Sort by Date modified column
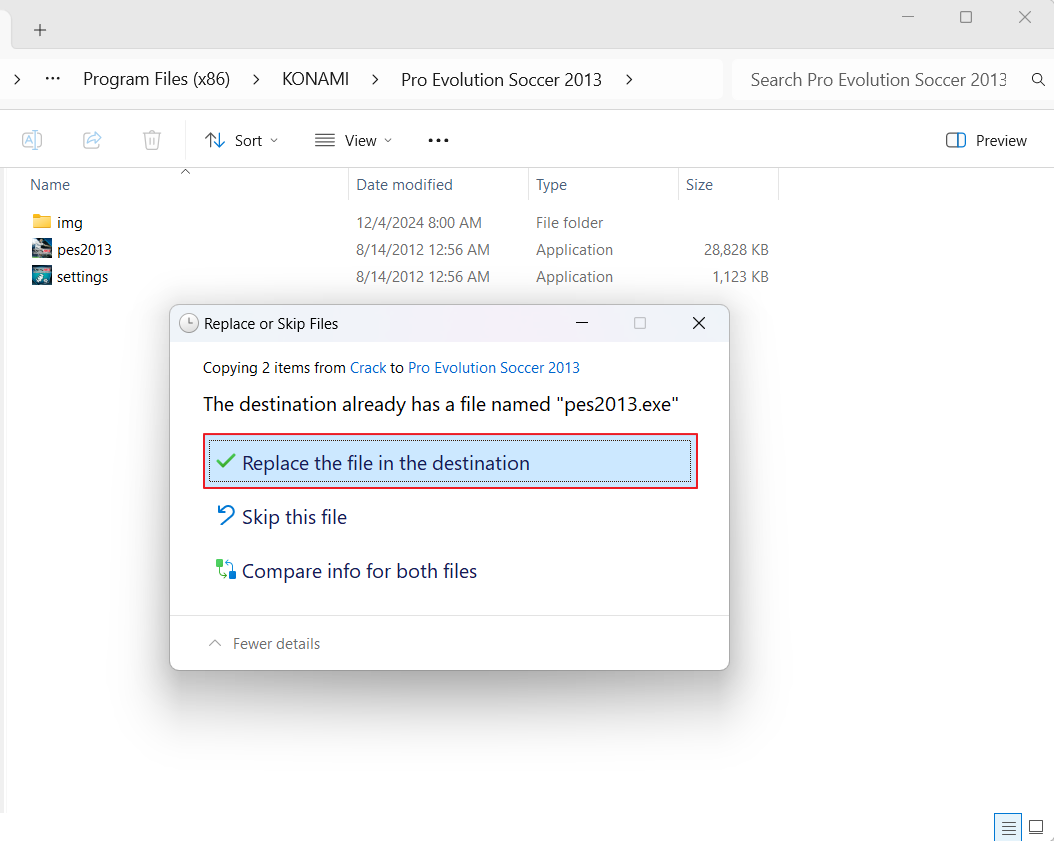 pyautogui.click(x=404, y=185)
